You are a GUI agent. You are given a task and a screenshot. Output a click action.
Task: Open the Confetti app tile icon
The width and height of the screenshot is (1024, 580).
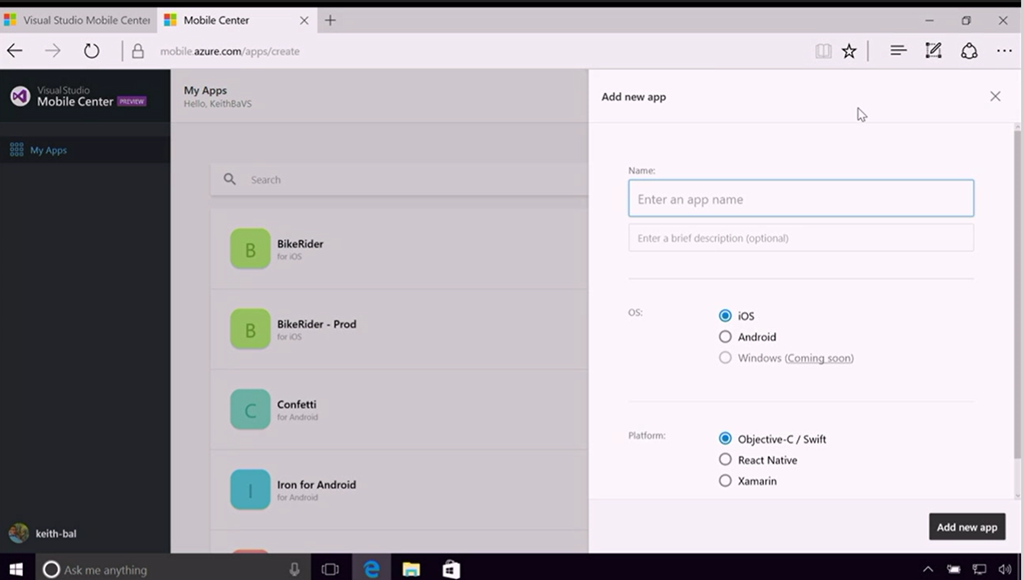pos(250,410)
